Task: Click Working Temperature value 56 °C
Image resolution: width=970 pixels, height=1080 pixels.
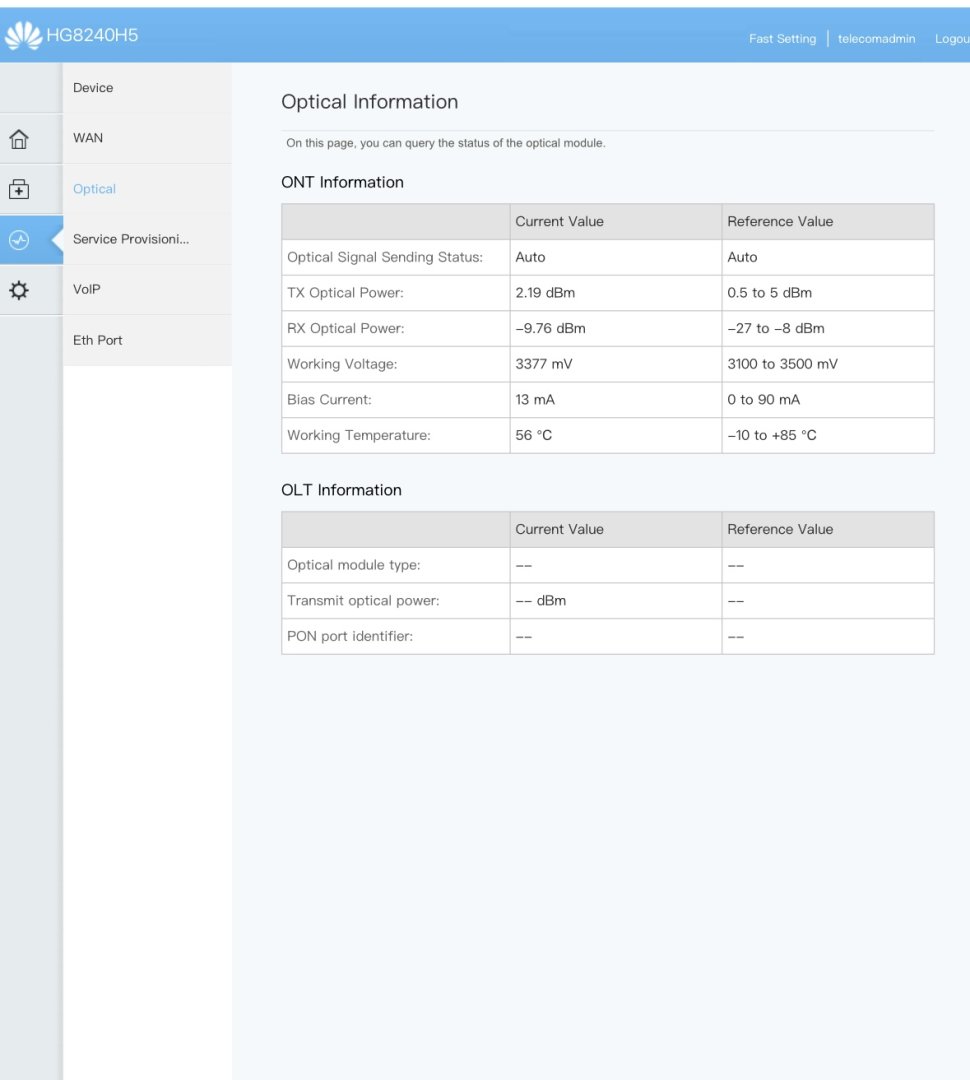Action: (534, 435)
